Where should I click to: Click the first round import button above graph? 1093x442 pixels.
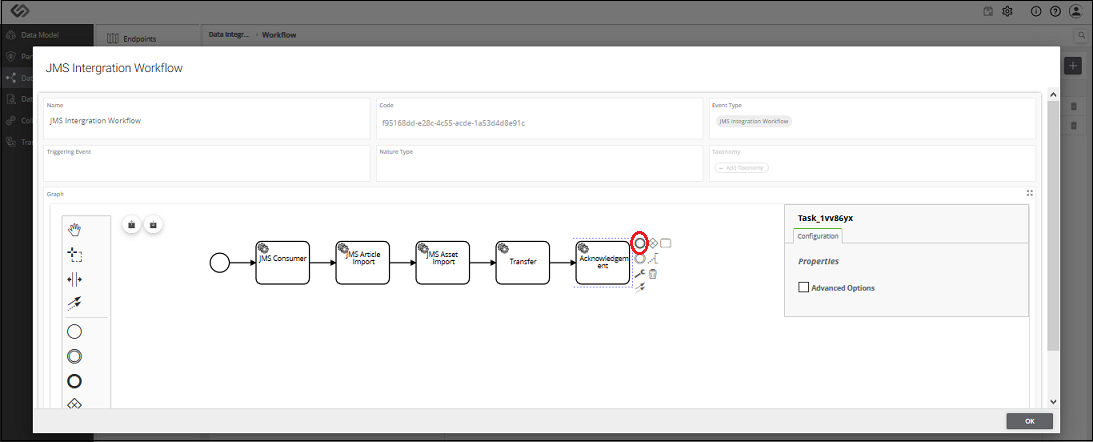[x=132, y=224]
